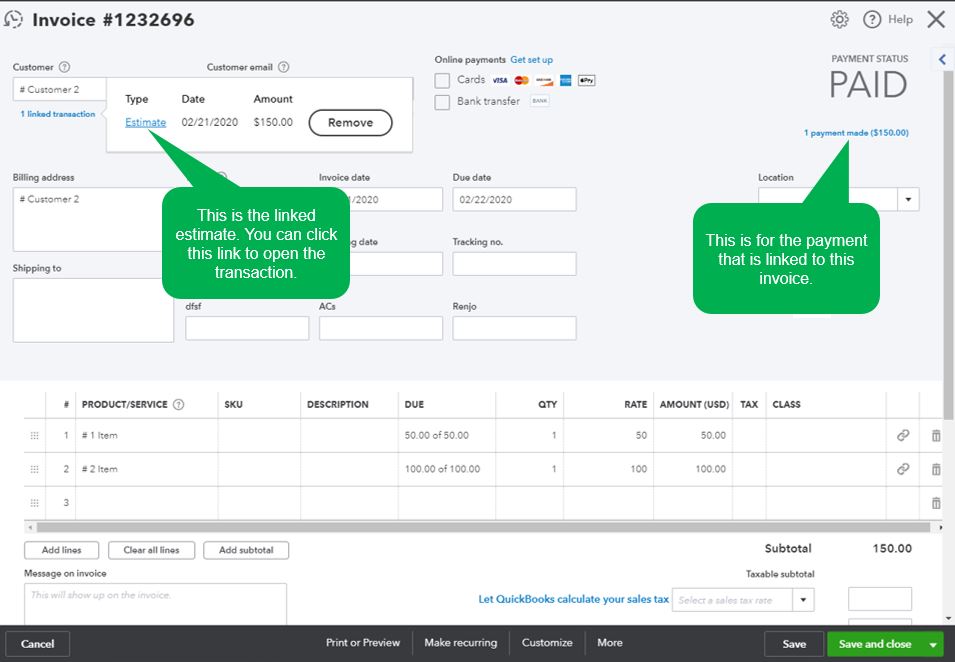Click the 100.00 of 100.00 due cell
The height and width of the screenshot is (662, 955).
click(447, 469)
